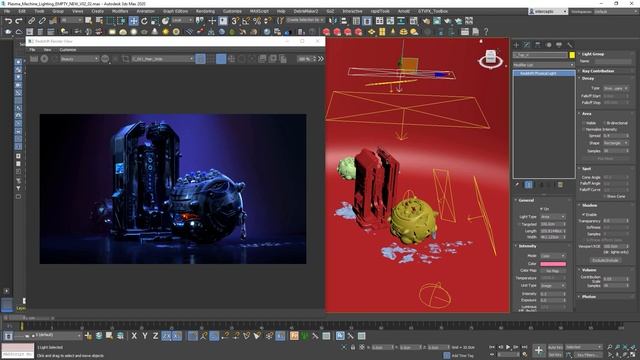Open the pink light Color swatch
640x360 pixels.
(x=553, y=264)
